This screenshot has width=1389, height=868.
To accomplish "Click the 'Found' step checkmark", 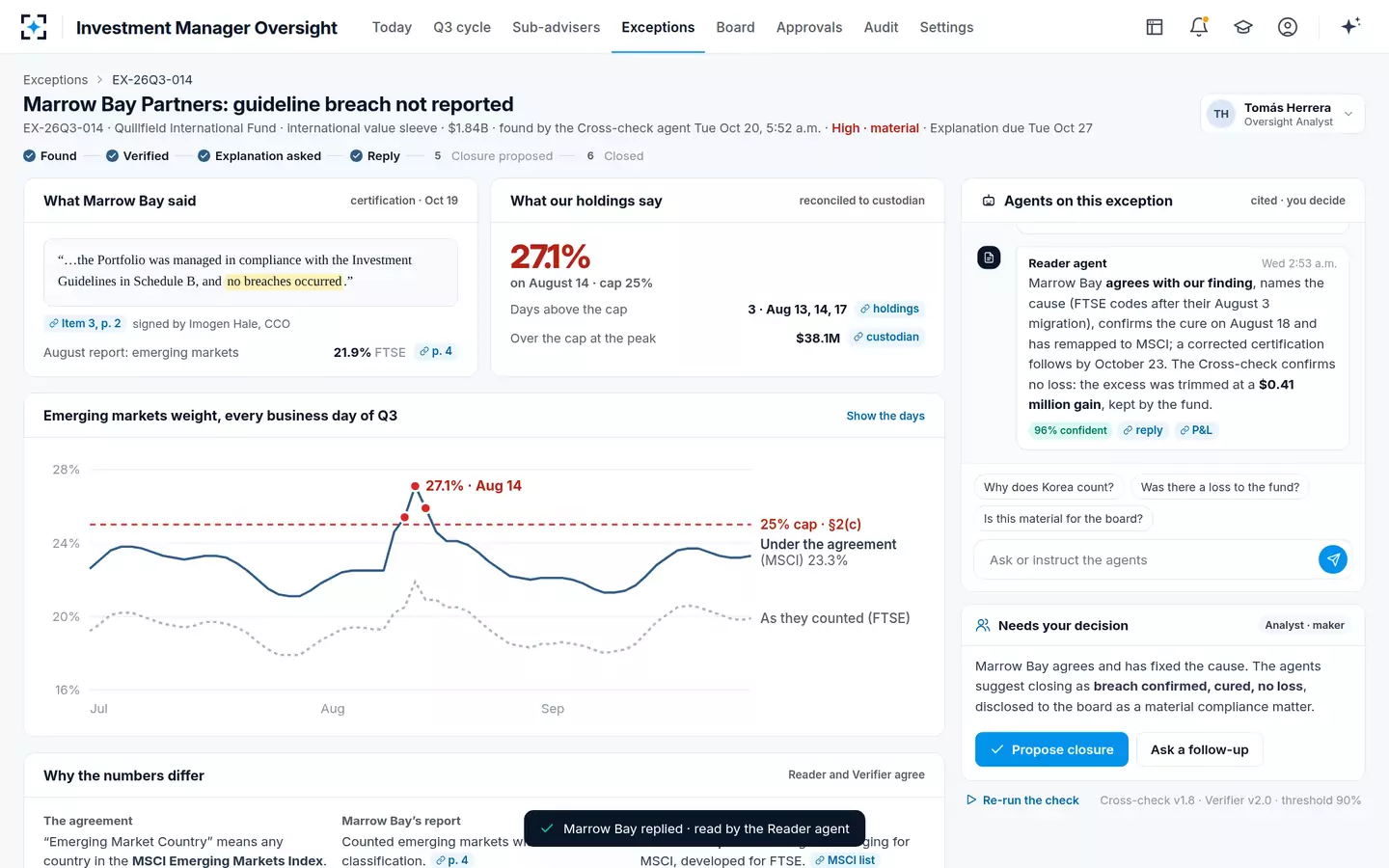I will [x=30, y=155].
